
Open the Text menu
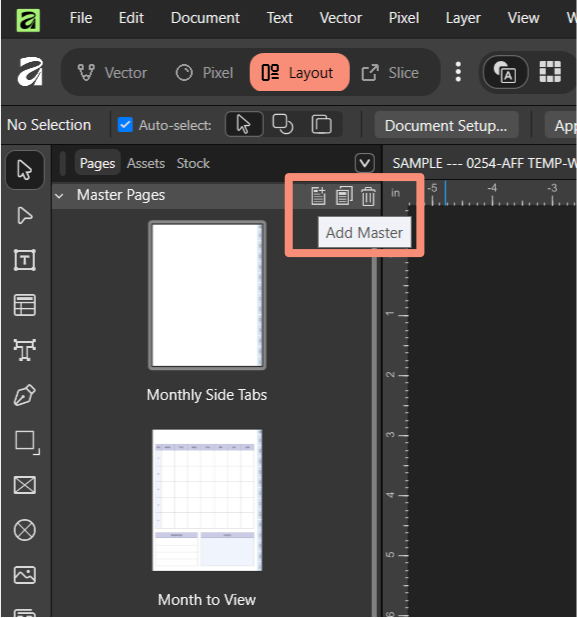pyautogui.click(x=279, y=18)
